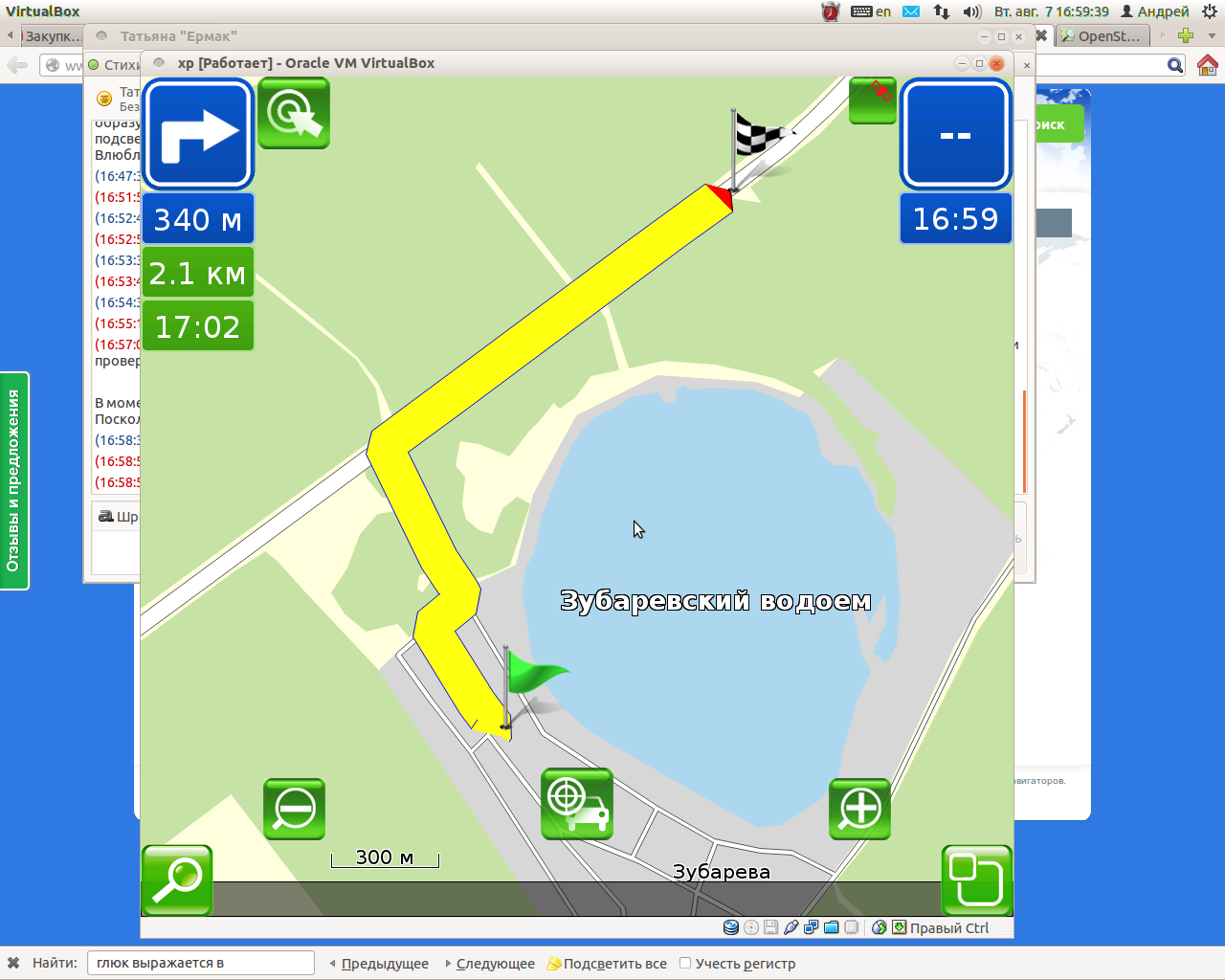Viewport: 1225px width, 980px height.
Task: Click the VirtualBox USB devices status icon
Action: coord(791,927)
